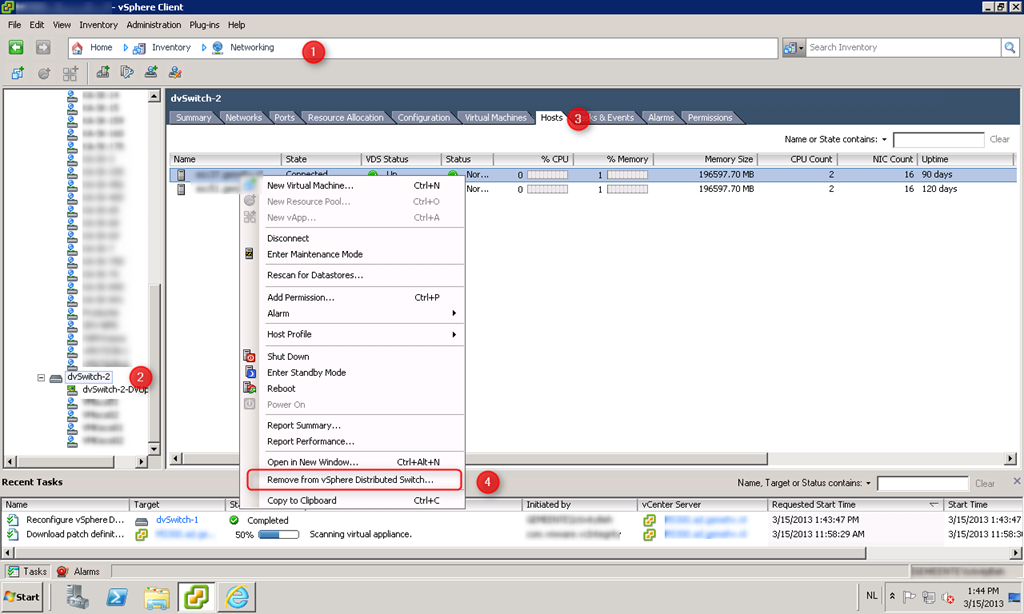Open Windows Explorer from the taskbar
Screen dimensions: 1024x614
pos(157,596)
